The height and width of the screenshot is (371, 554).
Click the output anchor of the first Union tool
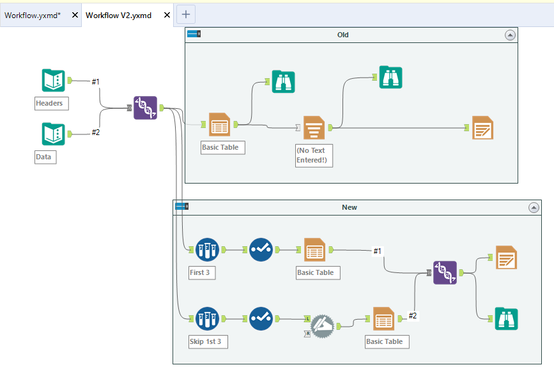click(161, 108)
